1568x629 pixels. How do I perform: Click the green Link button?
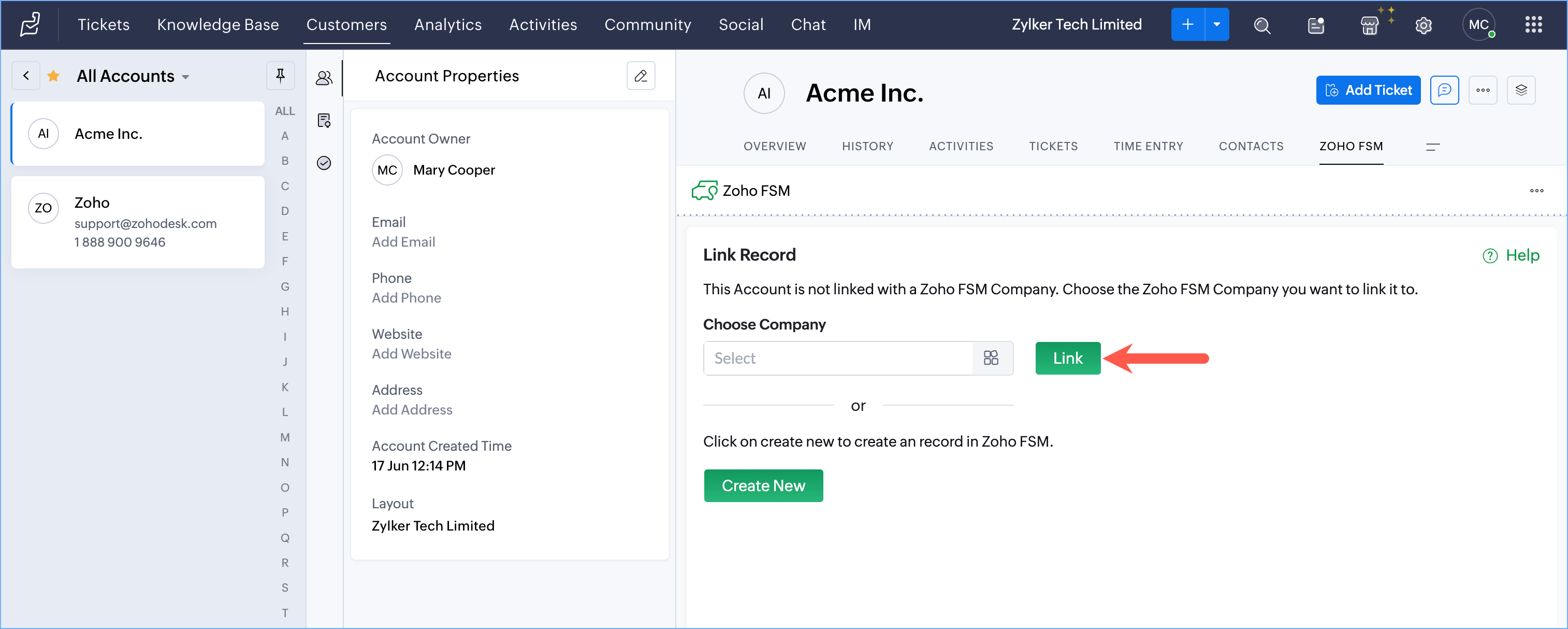pos(1068,358)
